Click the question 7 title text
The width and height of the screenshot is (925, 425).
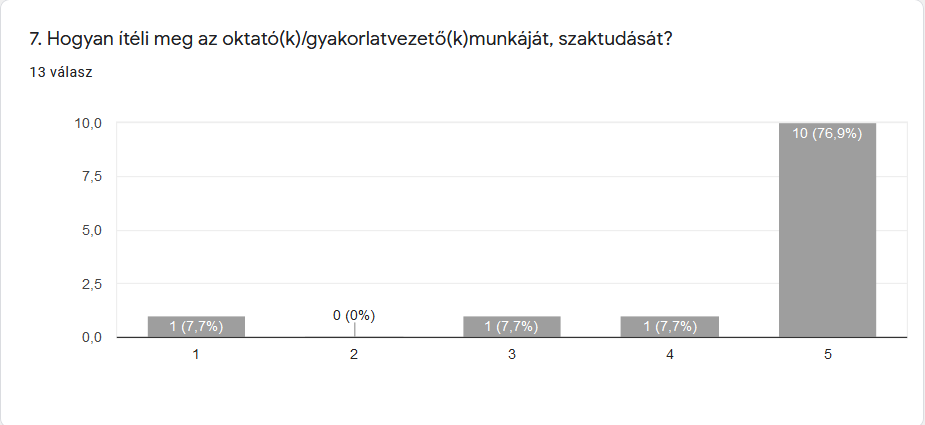[351, 40]
